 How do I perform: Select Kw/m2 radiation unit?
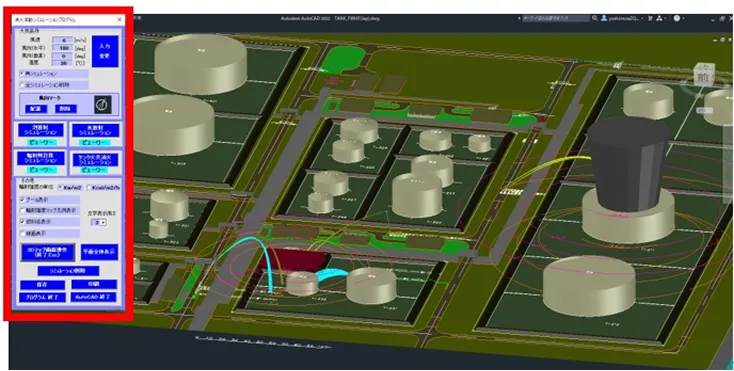[x=70, y=188]
